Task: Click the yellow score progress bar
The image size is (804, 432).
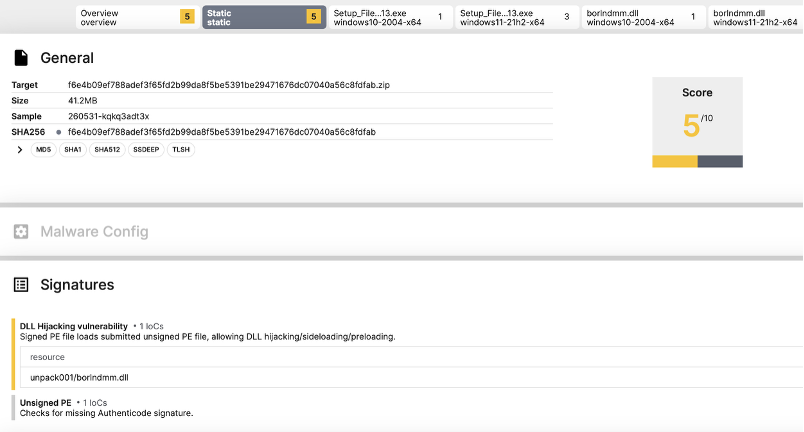Action: pyautogui.click(x=675, y=161)
